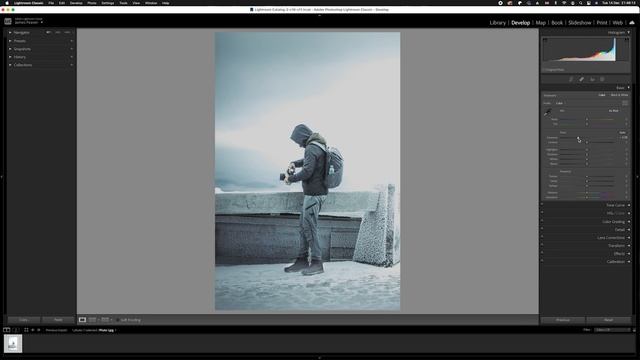640x360 pixels.
Task: Choose Black & White treatment
Action: [x=620, y=95]
